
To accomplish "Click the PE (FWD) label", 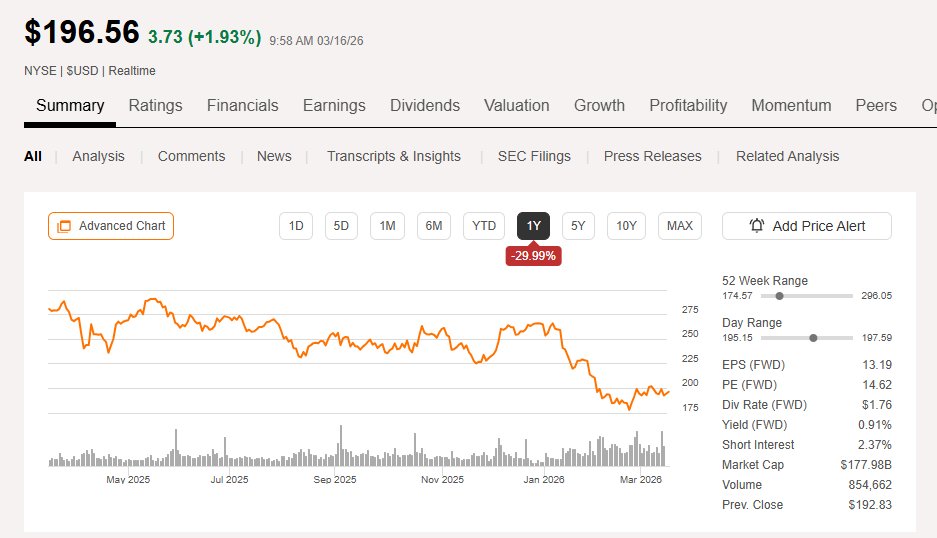I will click(x=749, y=385).
